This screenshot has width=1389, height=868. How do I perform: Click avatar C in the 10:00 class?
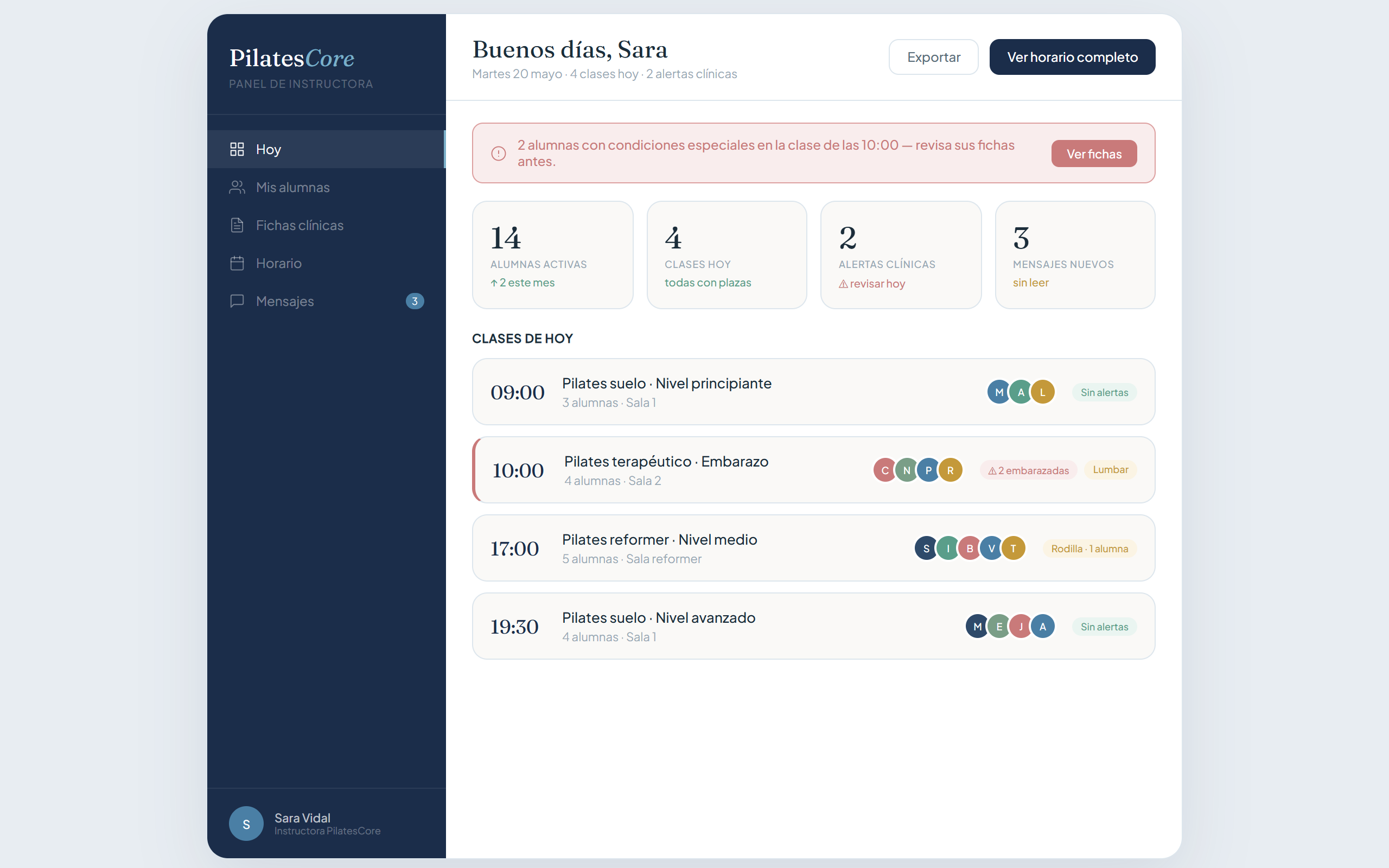pyautogui.click(x=884, y=470)
